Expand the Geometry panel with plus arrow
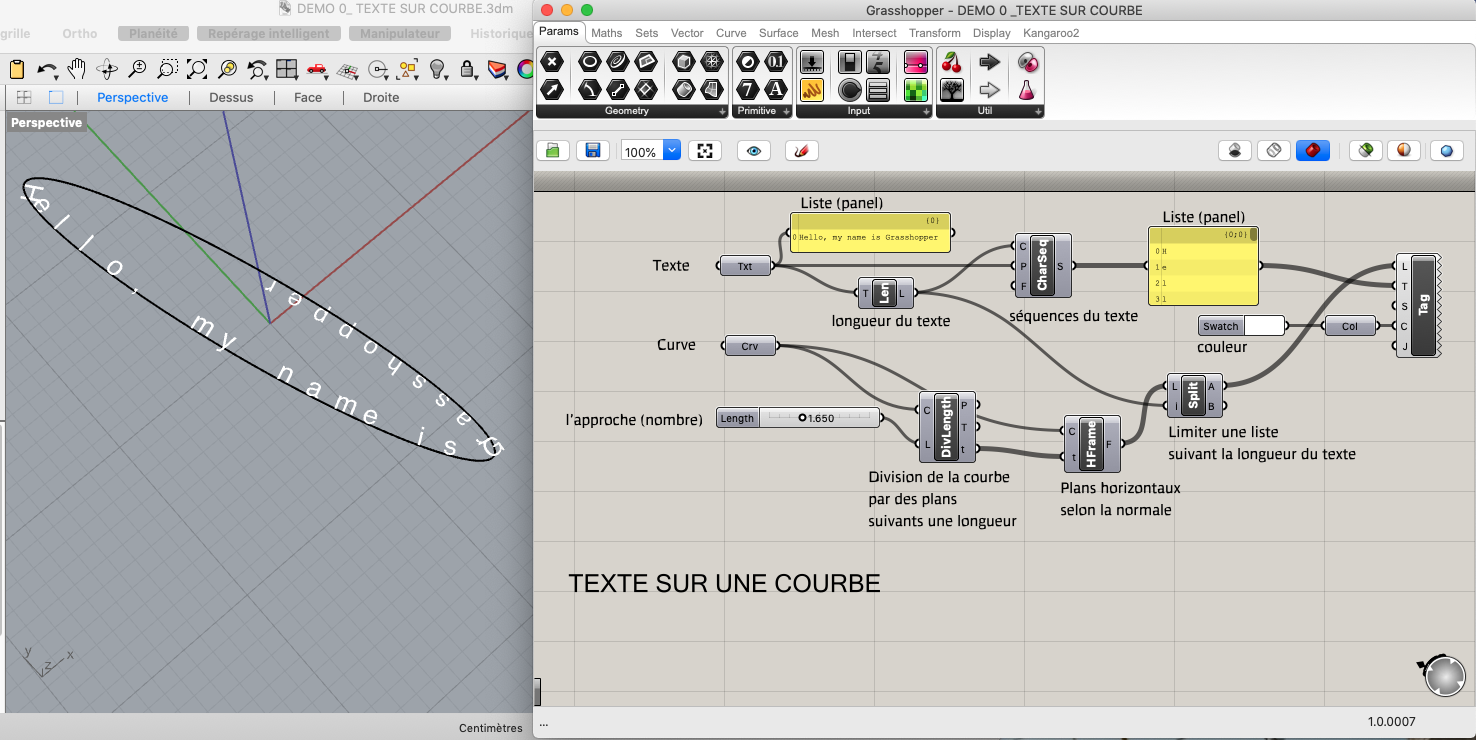The image size is (1476, 740). [722, 111]
